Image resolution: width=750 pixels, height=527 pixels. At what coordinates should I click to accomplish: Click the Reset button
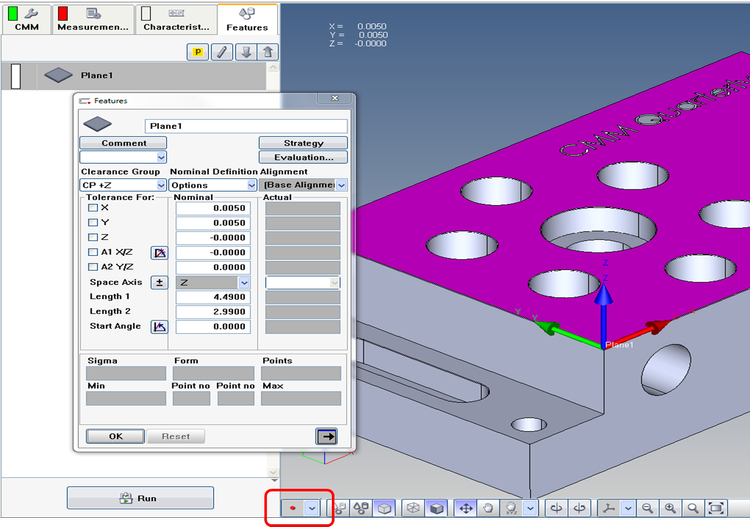tap(176, 436)
